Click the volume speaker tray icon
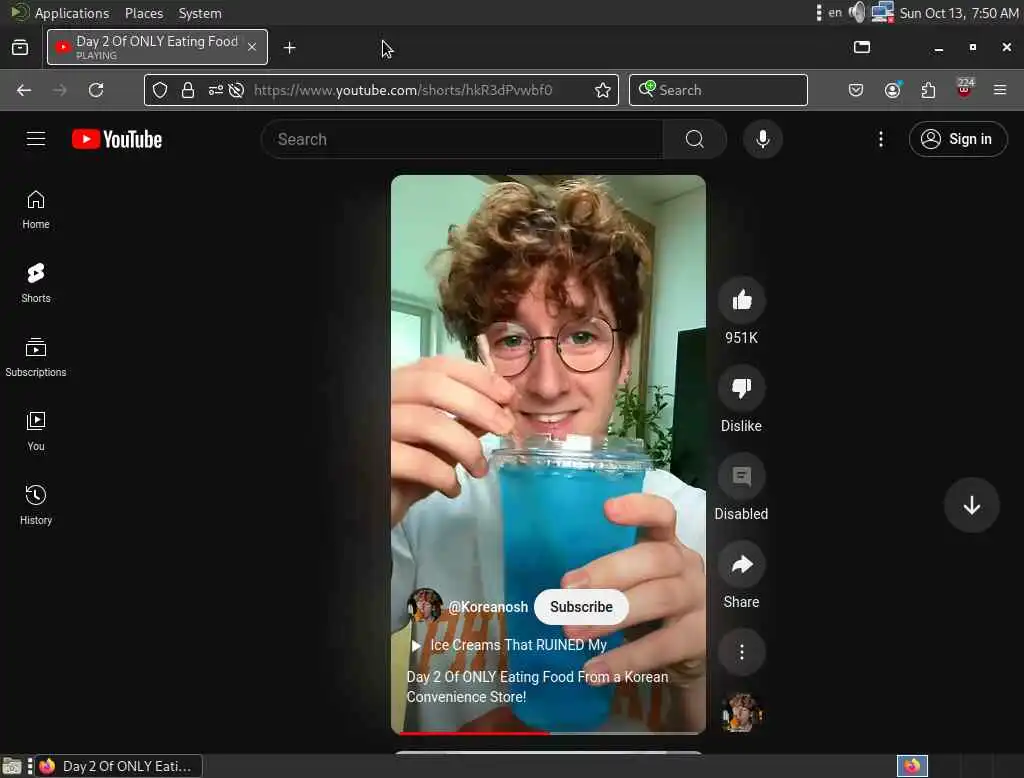This screenshot has height=778, width=1024. pyautogui.click(x=856, y=12)
